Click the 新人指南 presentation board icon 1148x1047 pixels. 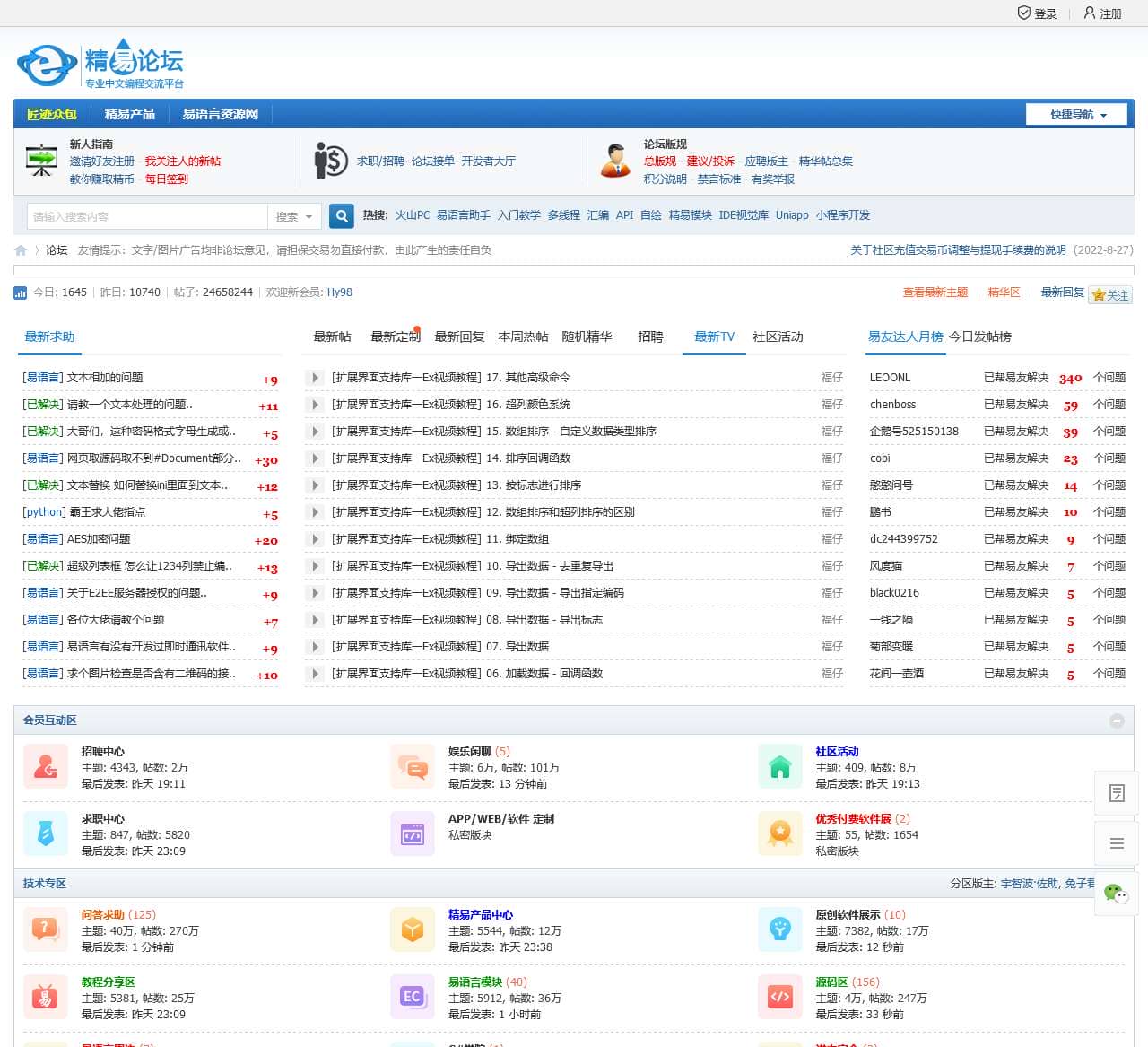(41, 161)
